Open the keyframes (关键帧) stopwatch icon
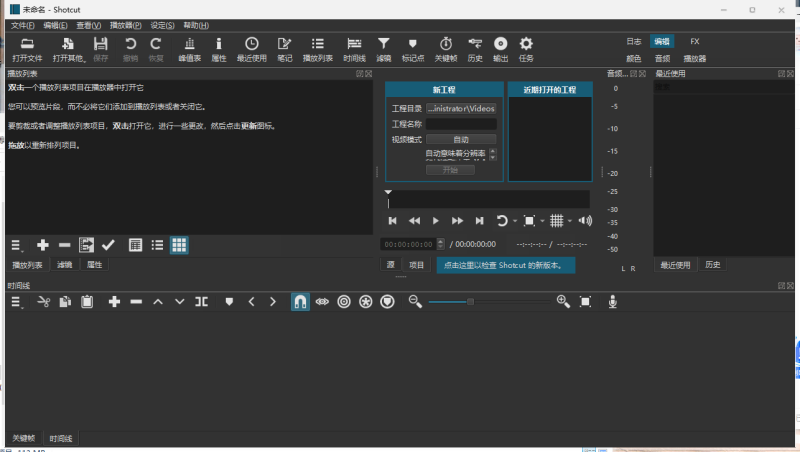Screen dimensions: 800x452 (445, 49)
